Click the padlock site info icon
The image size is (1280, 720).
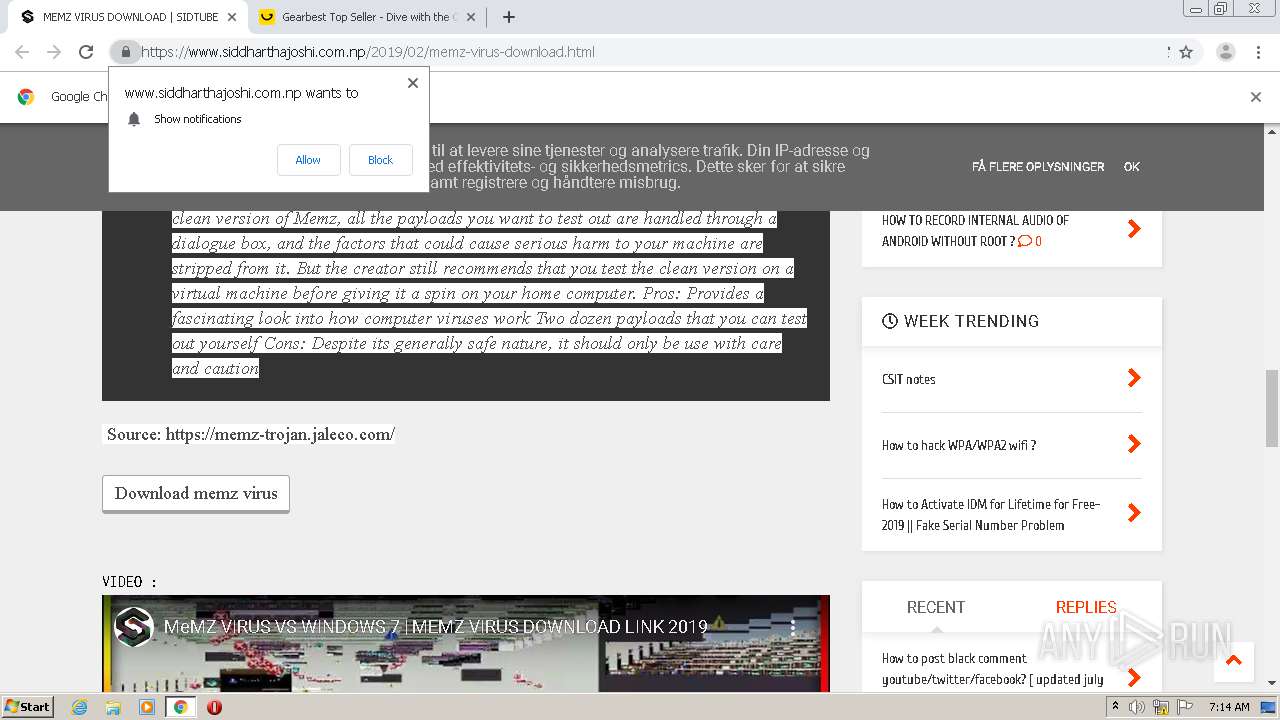tap(125, 52)
